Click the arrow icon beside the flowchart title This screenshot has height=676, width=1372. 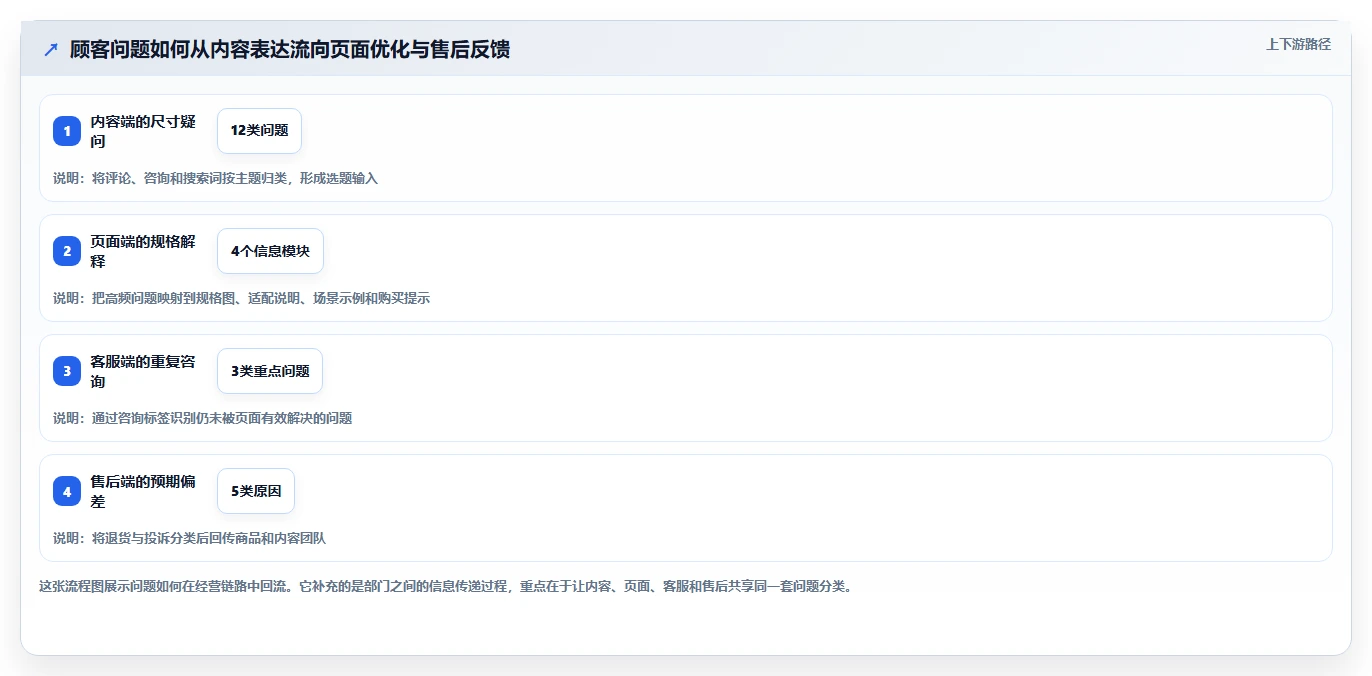coord(51,49)
